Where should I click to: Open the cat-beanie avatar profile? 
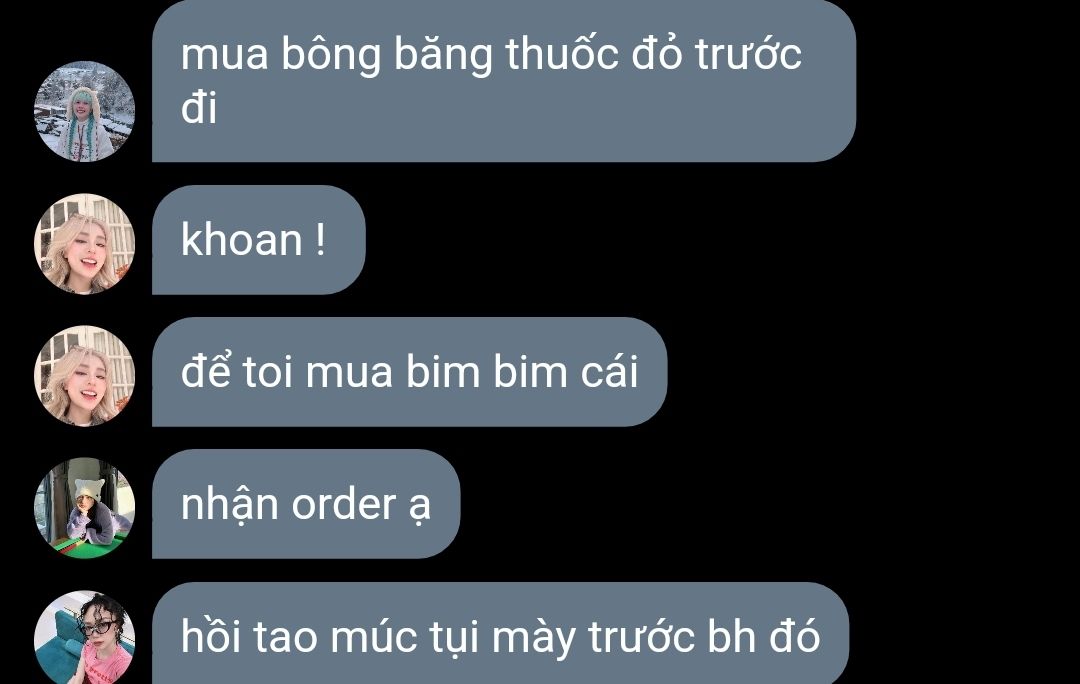[x=85, y=508]
